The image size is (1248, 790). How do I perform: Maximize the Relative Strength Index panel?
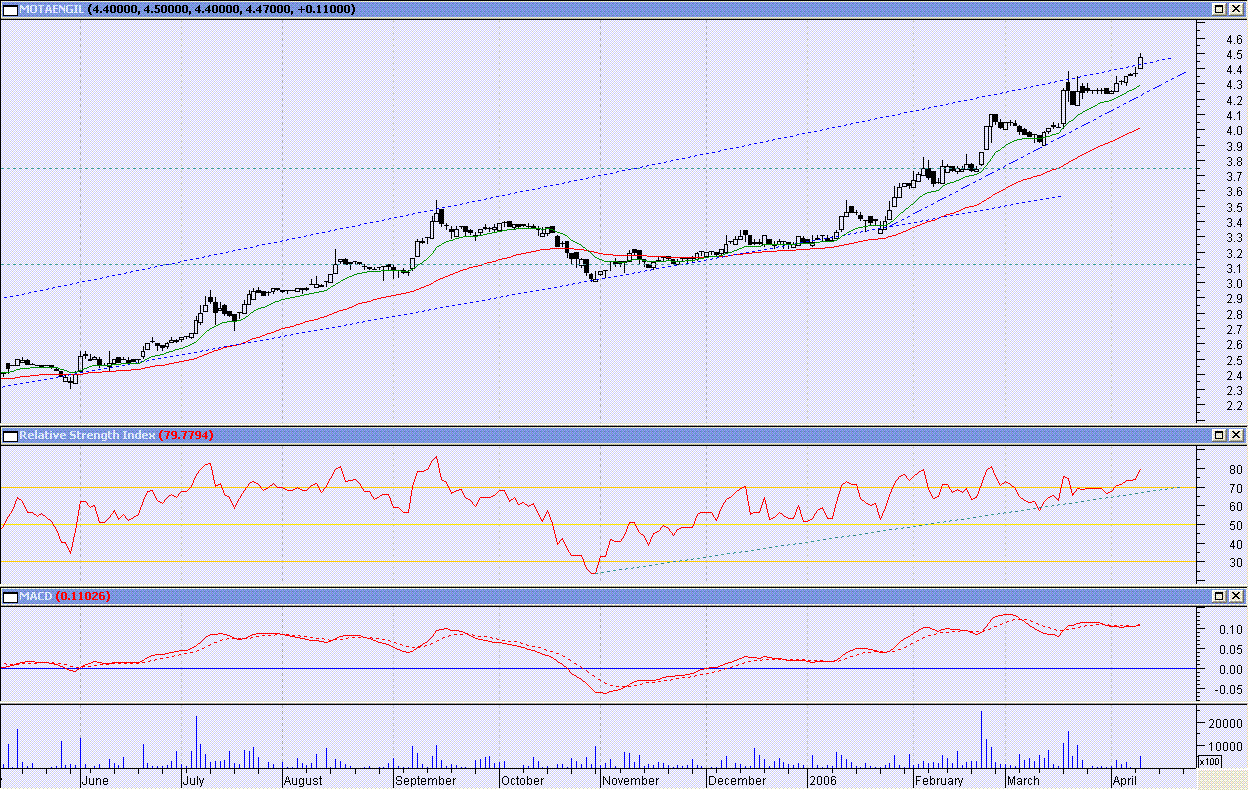1220,435
